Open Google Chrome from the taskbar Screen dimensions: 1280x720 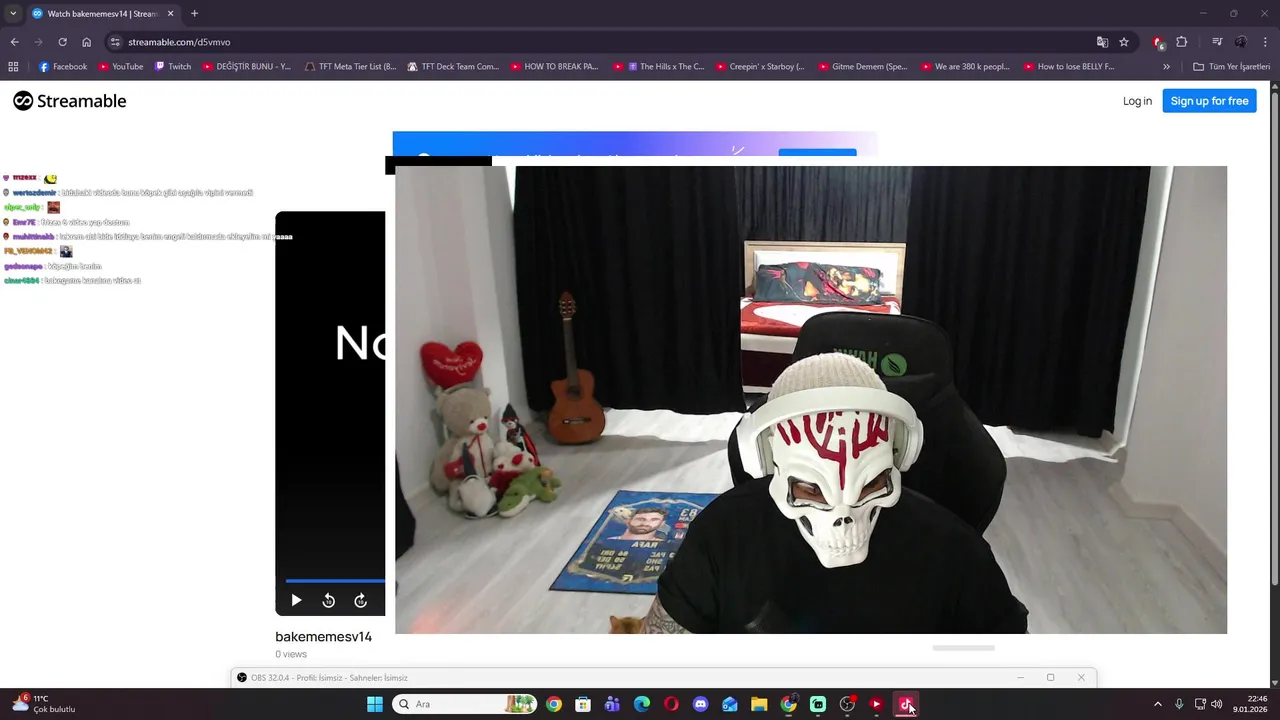(x=554, y=704)
